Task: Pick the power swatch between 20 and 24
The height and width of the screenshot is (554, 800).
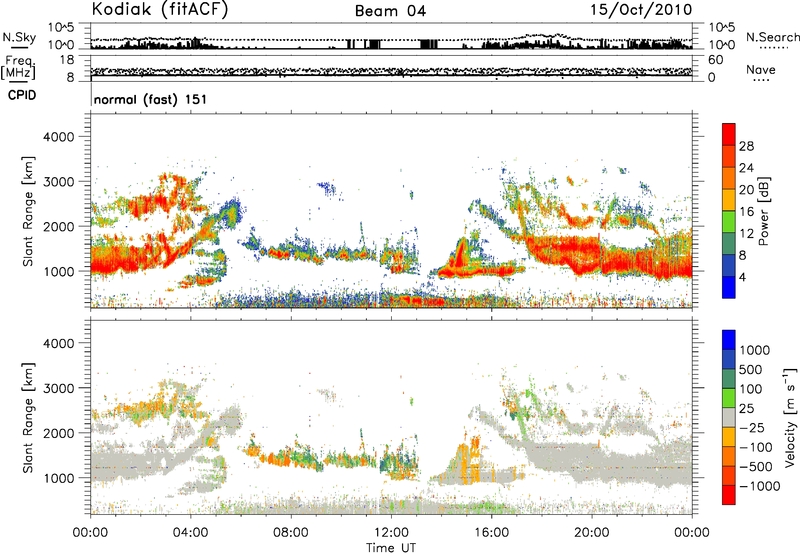Action: pos(729,179)
